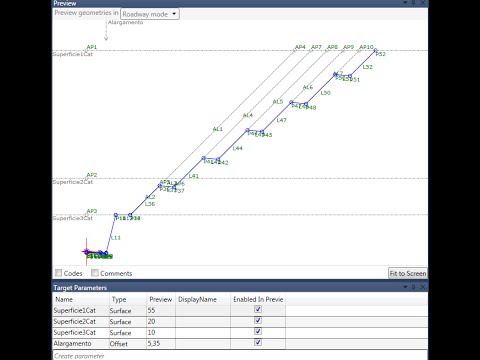Click the Superficie1Cat surface target label in preview
Image resolution: width=480 pixels, height=360 pixels.
(73, 54)
